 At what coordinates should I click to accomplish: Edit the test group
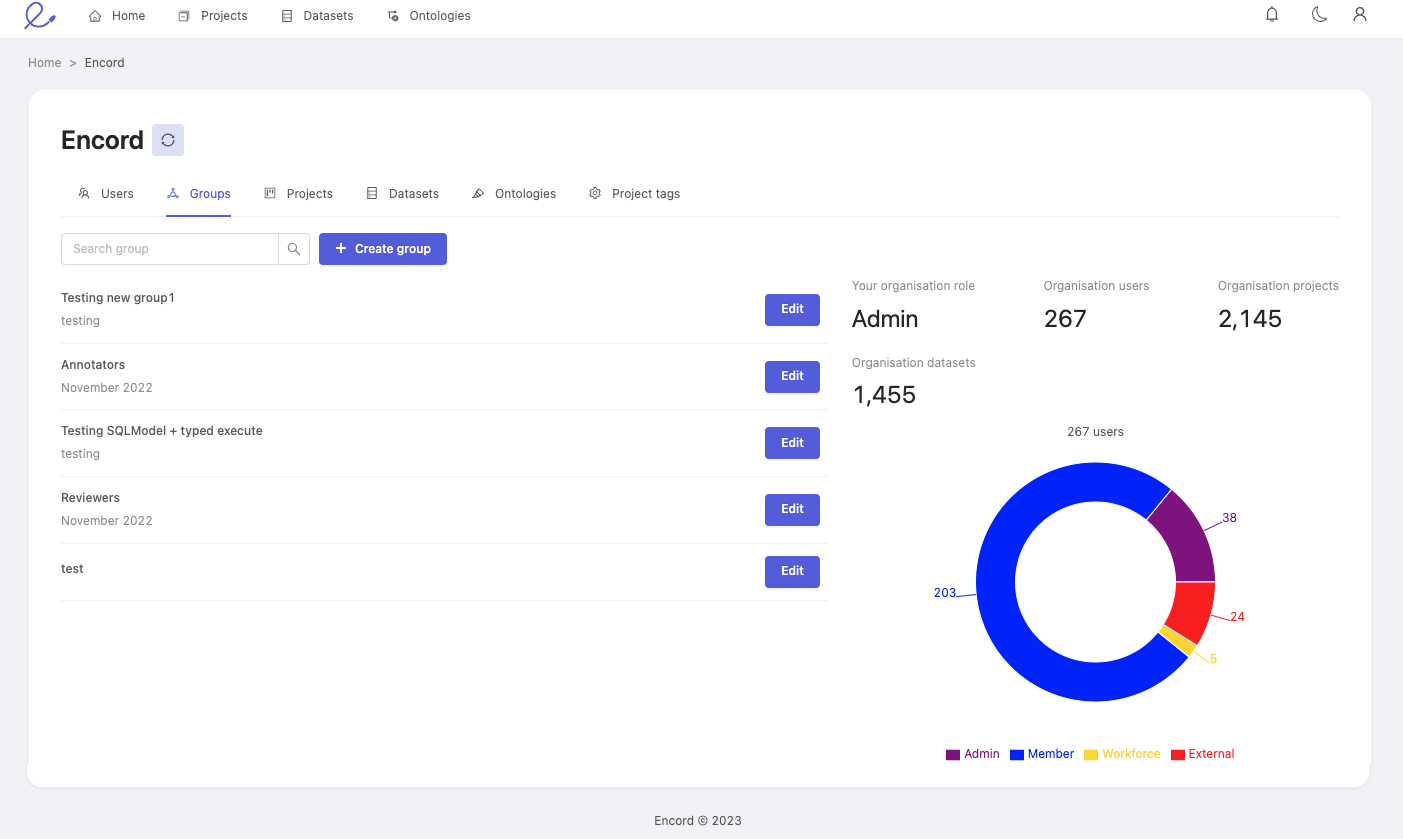[792, 572]
